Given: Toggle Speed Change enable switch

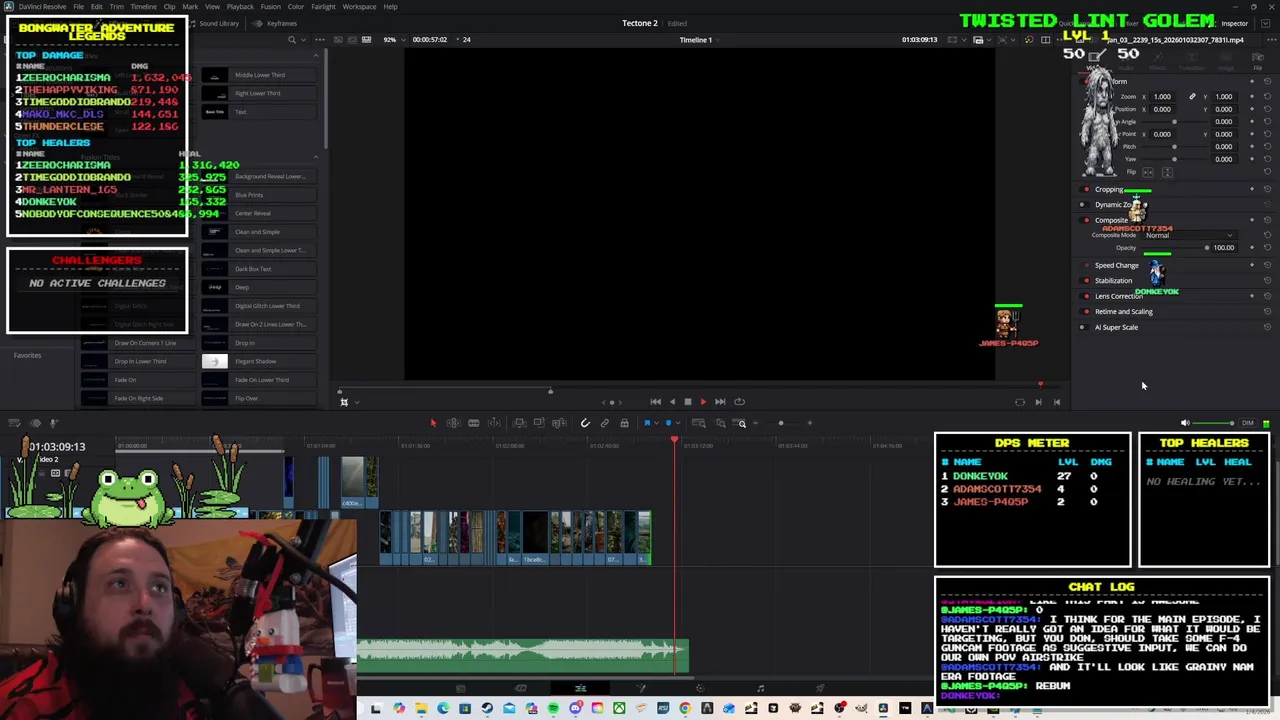Looking at the screenshot, I should coord(1085,265).
